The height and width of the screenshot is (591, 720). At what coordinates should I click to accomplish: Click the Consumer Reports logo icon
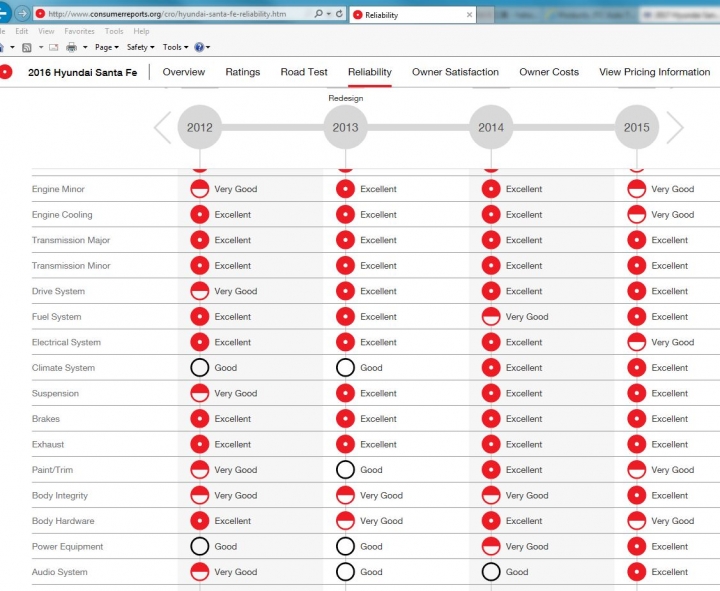point(6,72)
